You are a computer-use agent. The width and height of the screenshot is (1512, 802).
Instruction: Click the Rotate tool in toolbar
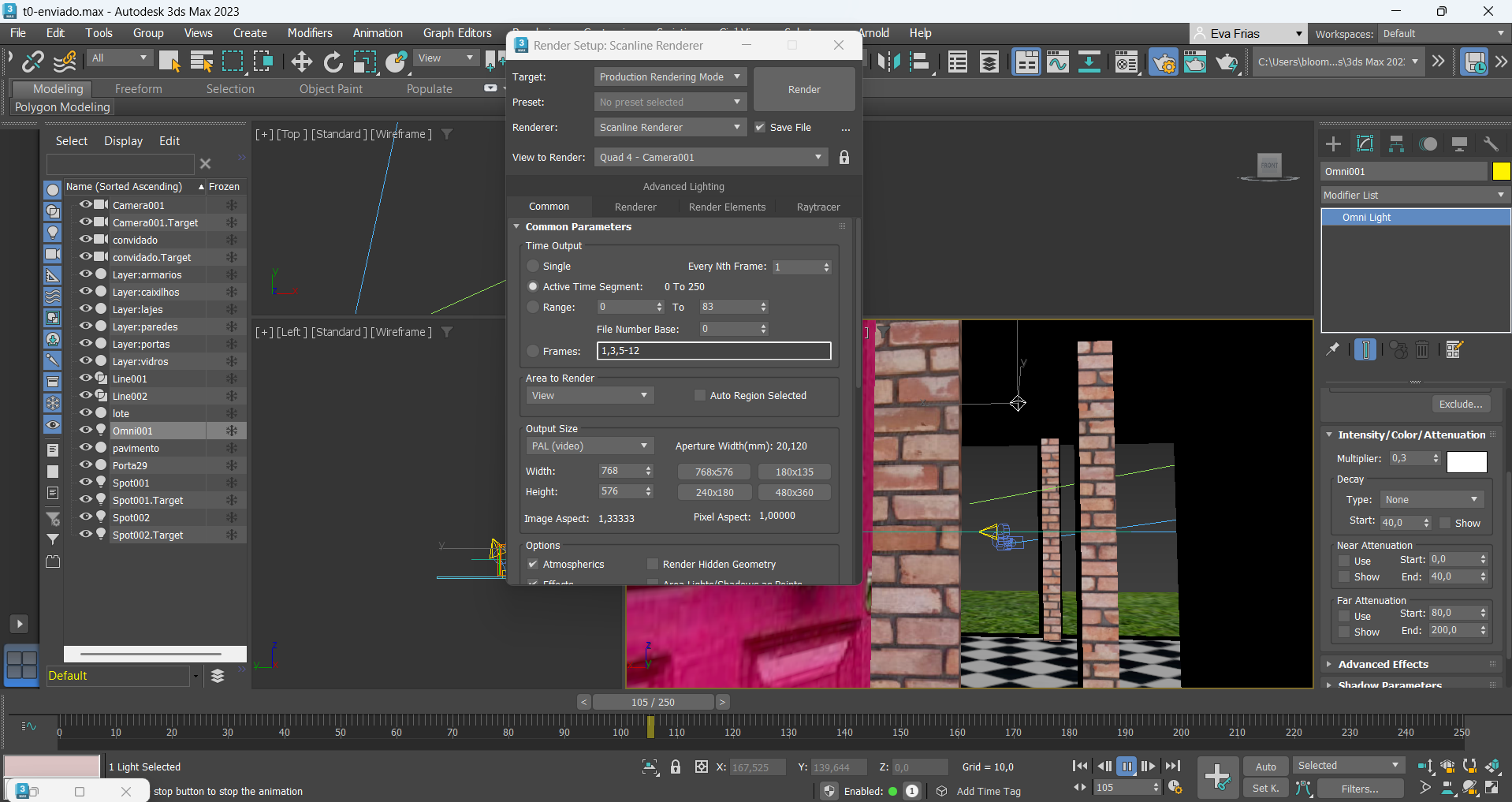tap(333, 62)
